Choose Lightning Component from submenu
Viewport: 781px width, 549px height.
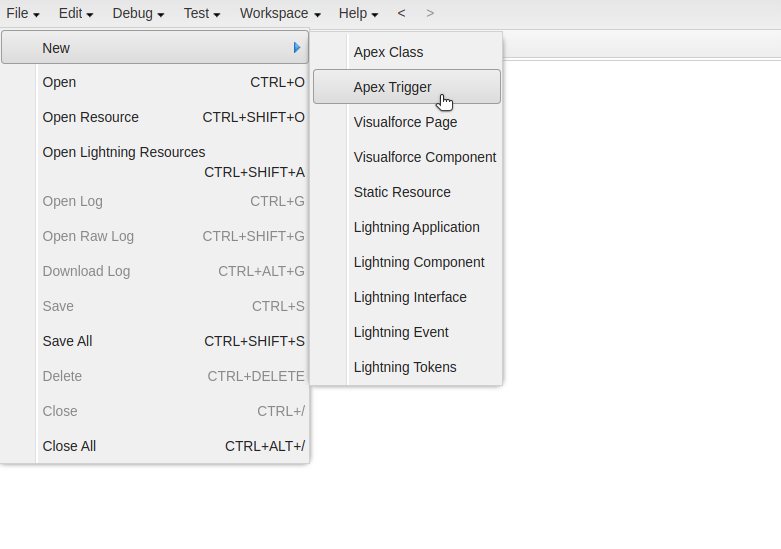pyautogui.click(x=419, y=262)
